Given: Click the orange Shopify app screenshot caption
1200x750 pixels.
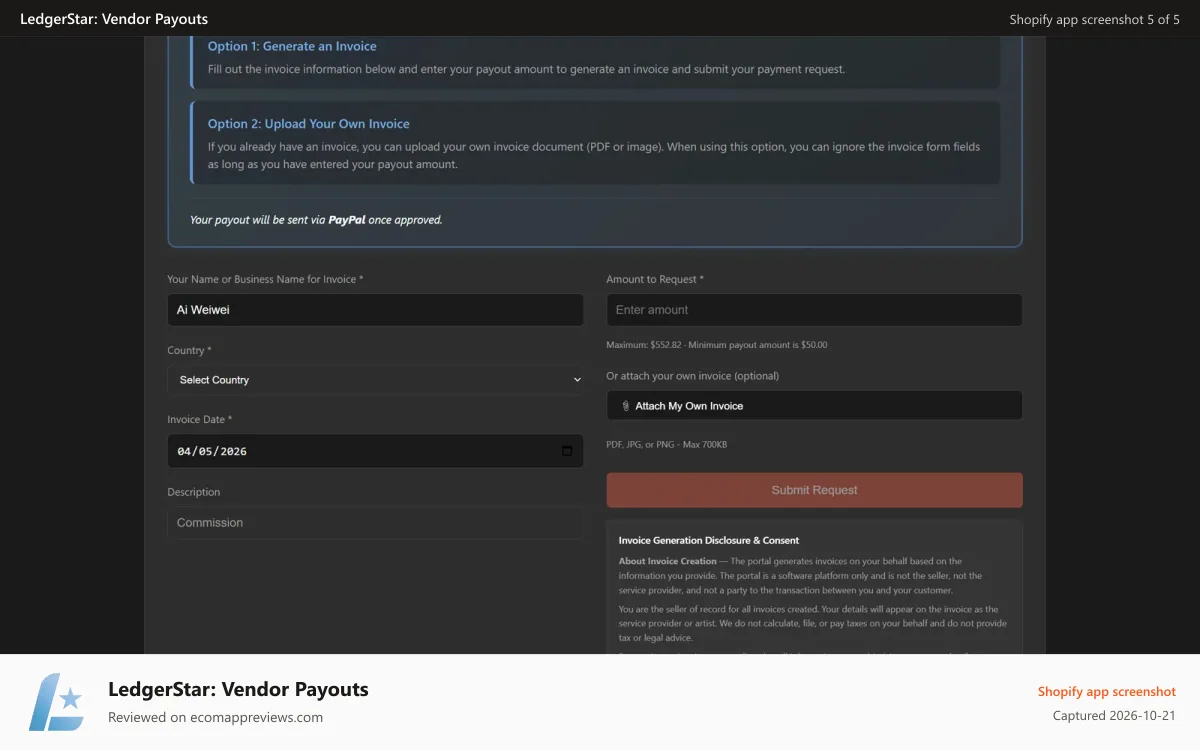Looking at the screenshot, I should (x=1107, y=691).
